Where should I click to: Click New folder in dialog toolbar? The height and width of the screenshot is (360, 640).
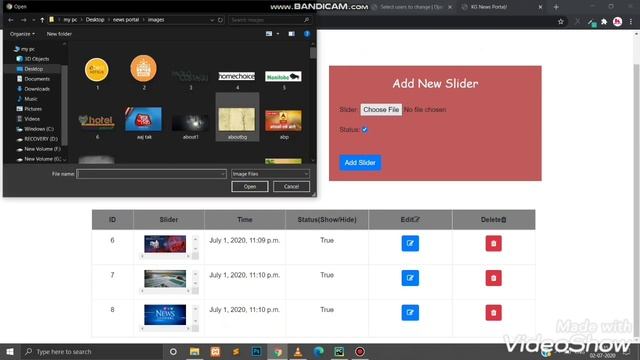coord(59,34)
